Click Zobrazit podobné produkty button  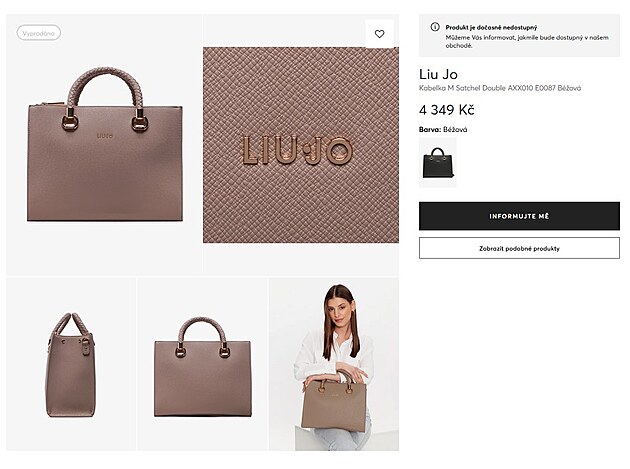[519, 248]
